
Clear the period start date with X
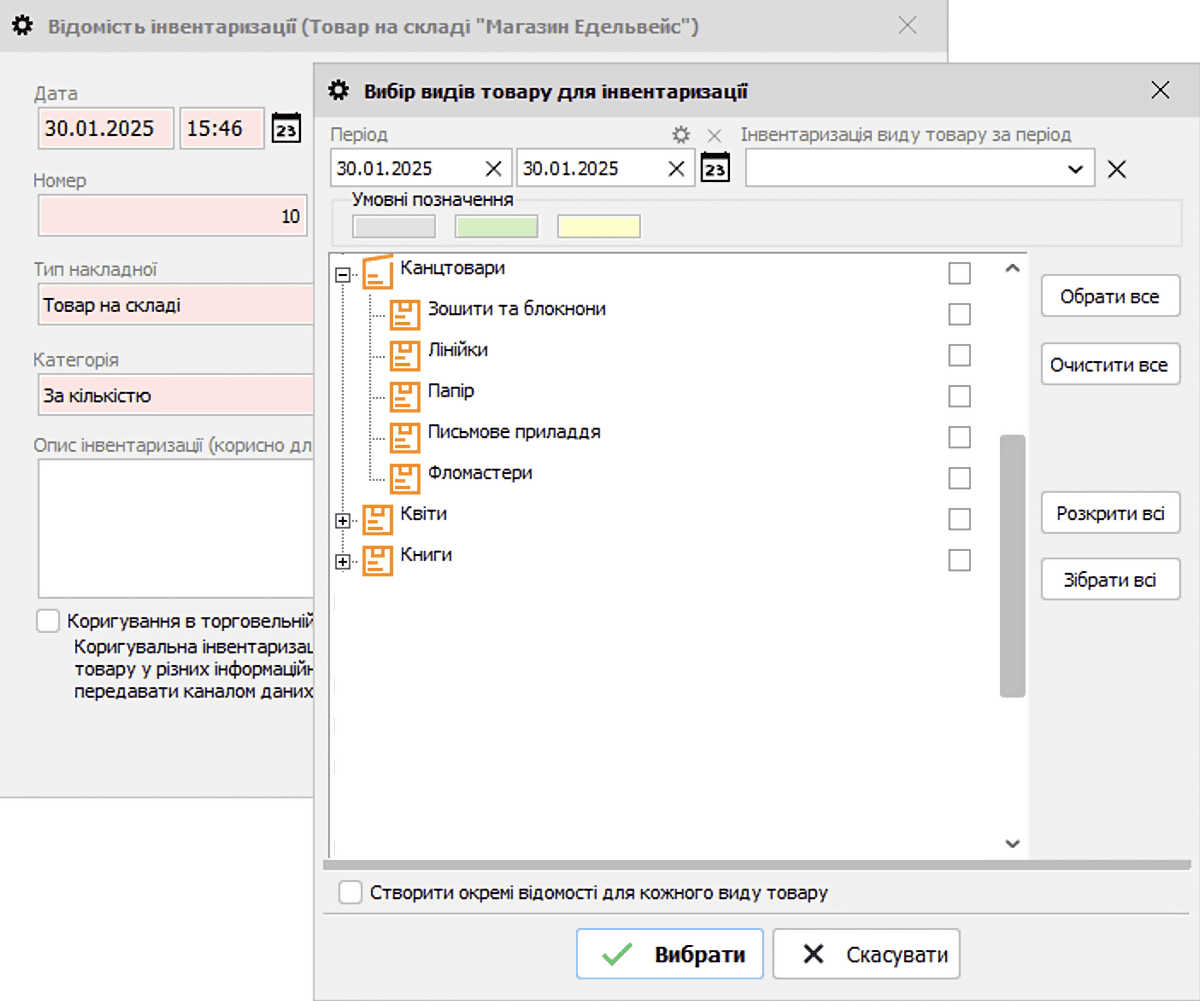(x=493, y=168)
